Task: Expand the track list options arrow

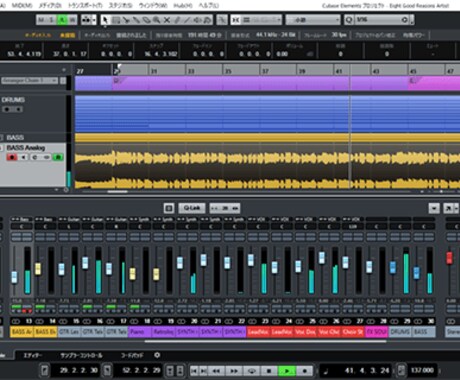Action: point(64,70)
